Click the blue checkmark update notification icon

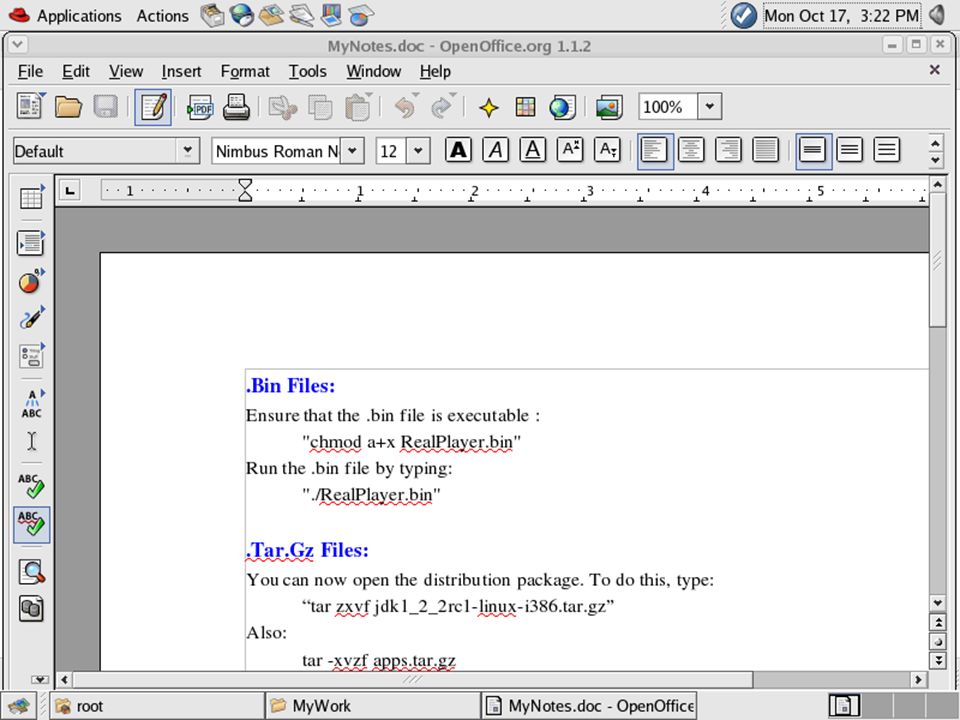click(x=744, y=15)
